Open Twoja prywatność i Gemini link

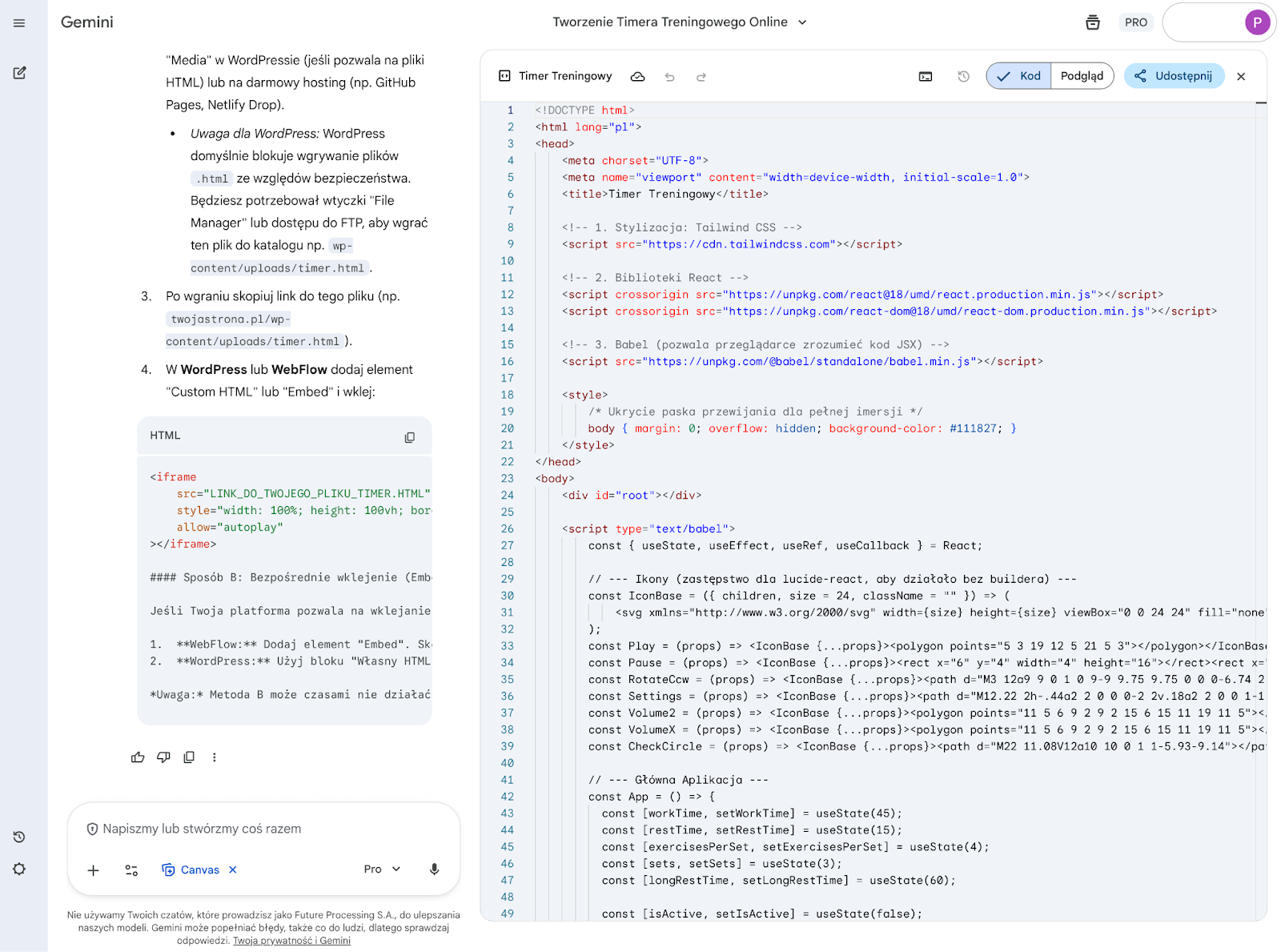[291, 941]
